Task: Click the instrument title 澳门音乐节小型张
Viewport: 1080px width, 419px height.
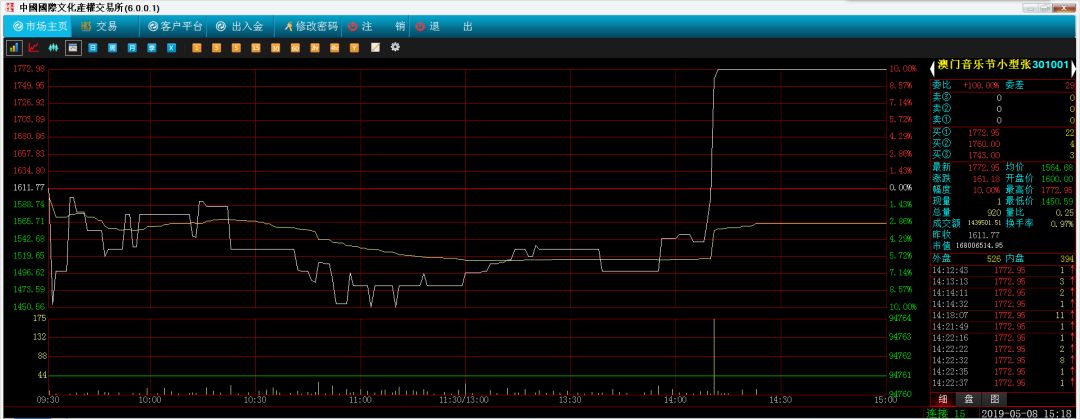Action: pos(984,65)
